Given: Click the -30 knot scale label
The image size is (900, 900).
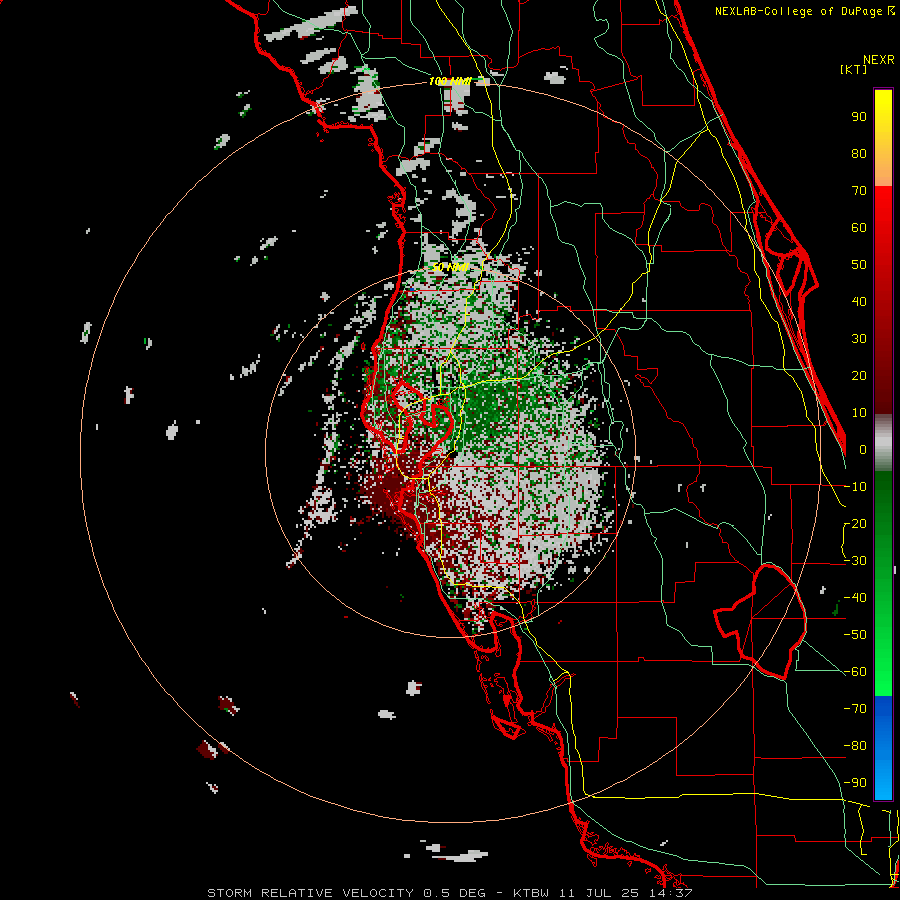Looking at the screenshot, I should coord(856,561).
